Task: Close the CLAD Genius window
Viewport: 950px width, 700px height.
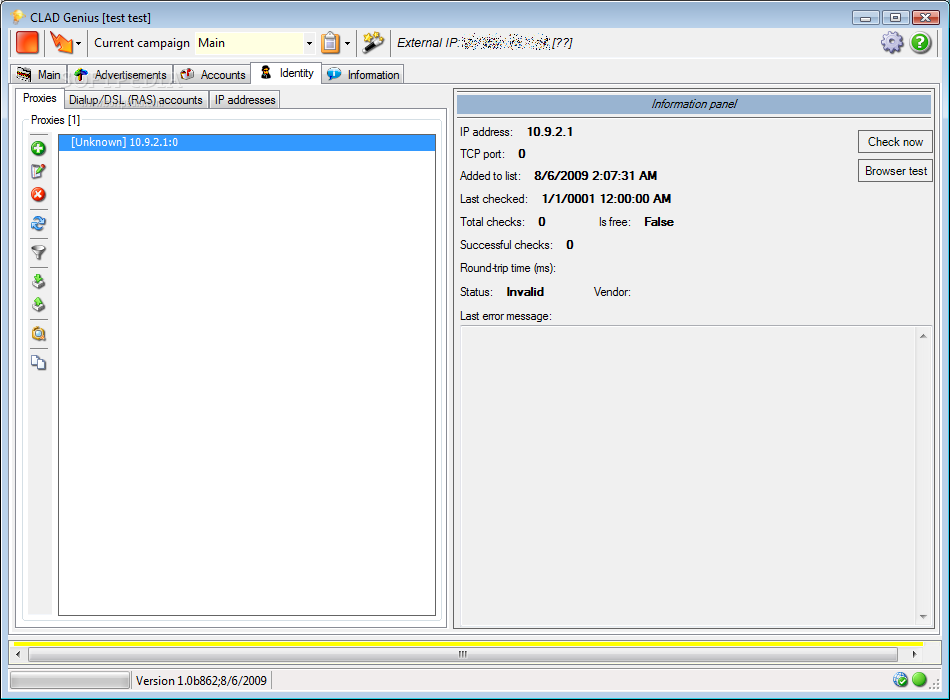Action: coord(925,18)
